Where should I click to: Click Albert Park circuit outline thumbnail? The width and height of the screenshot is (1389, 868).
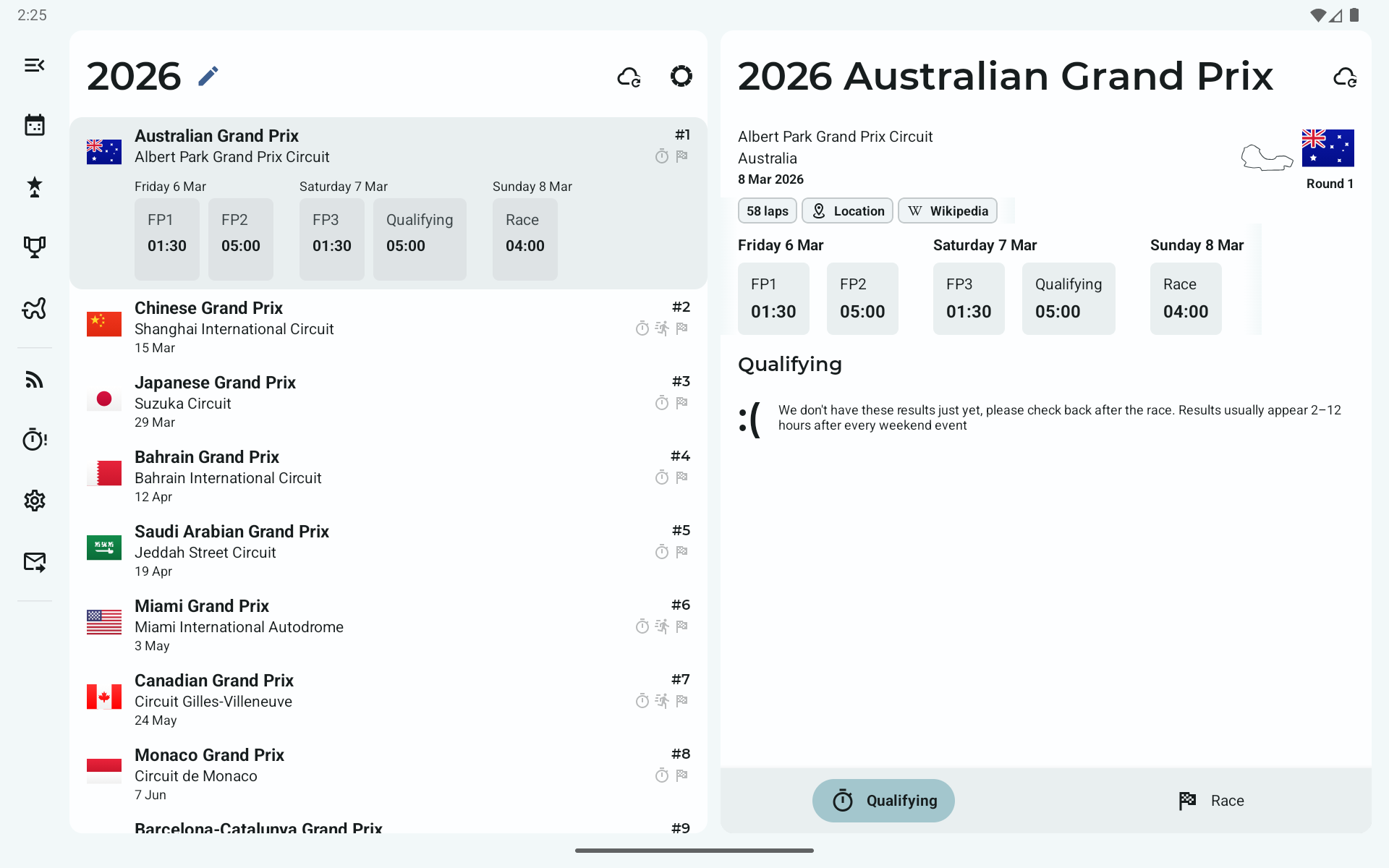click(1266, 156)
